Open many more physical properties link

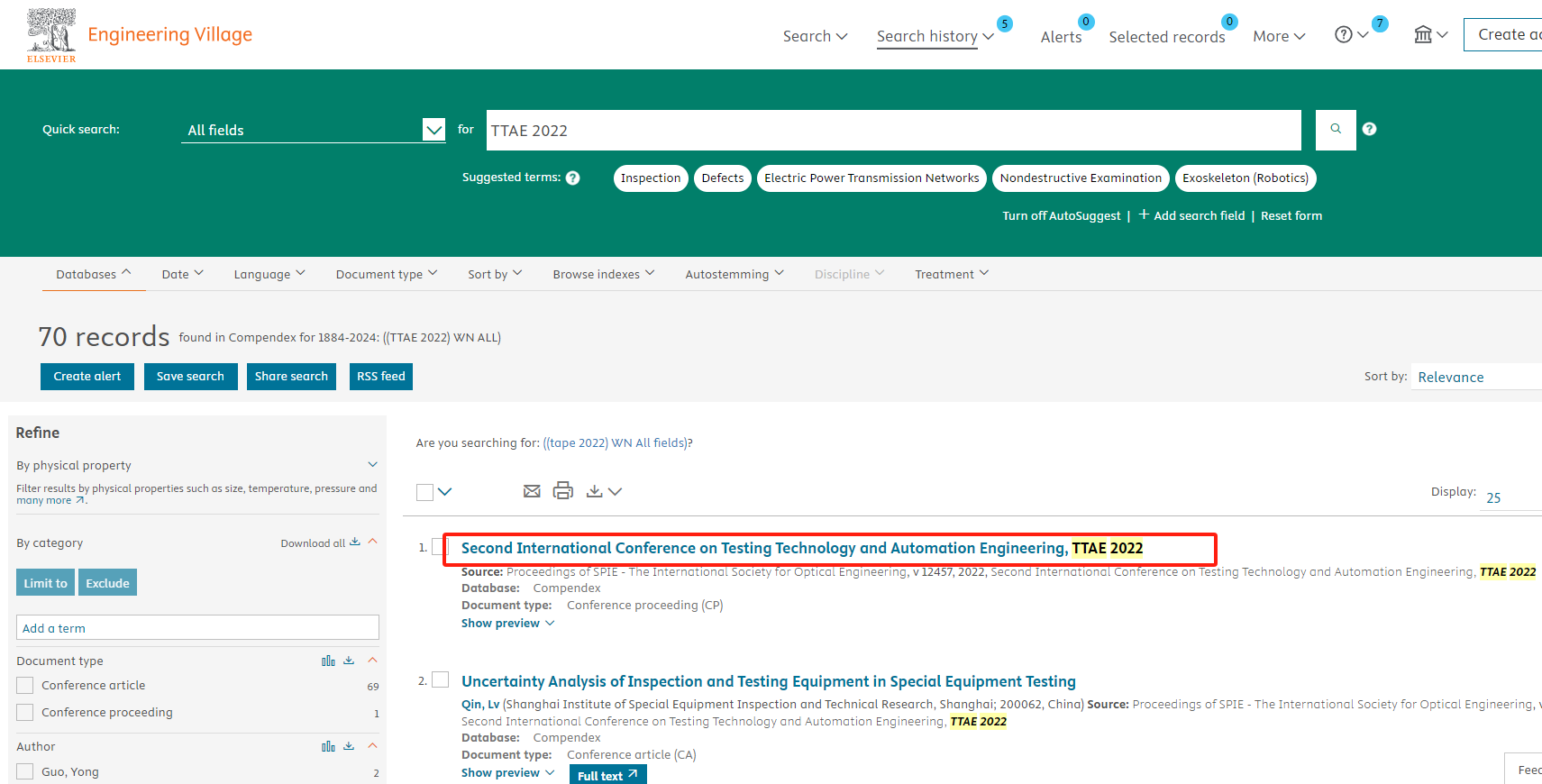pyautogui.click(x=50, y=501)
